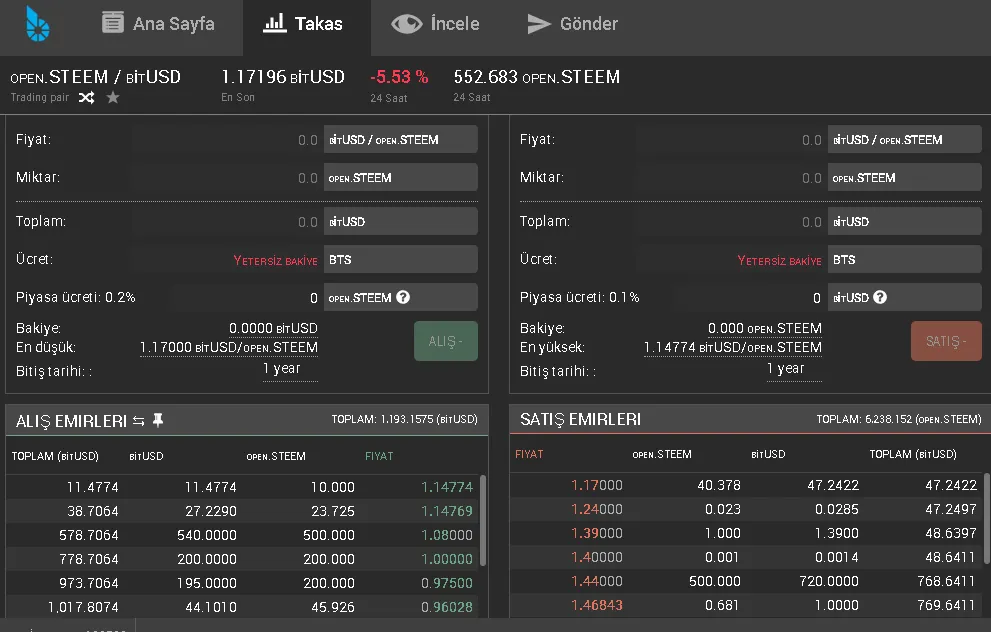Click the sell form Miktar input field

[730, 178]
